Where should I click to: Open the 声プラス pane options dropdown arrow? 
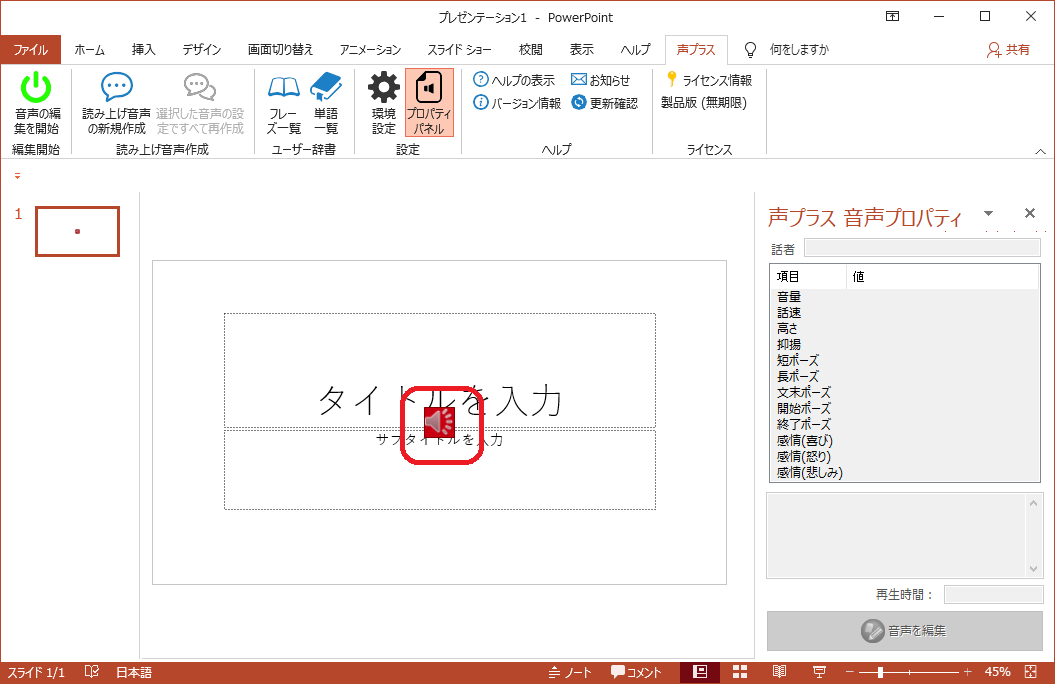pos(988,214)
